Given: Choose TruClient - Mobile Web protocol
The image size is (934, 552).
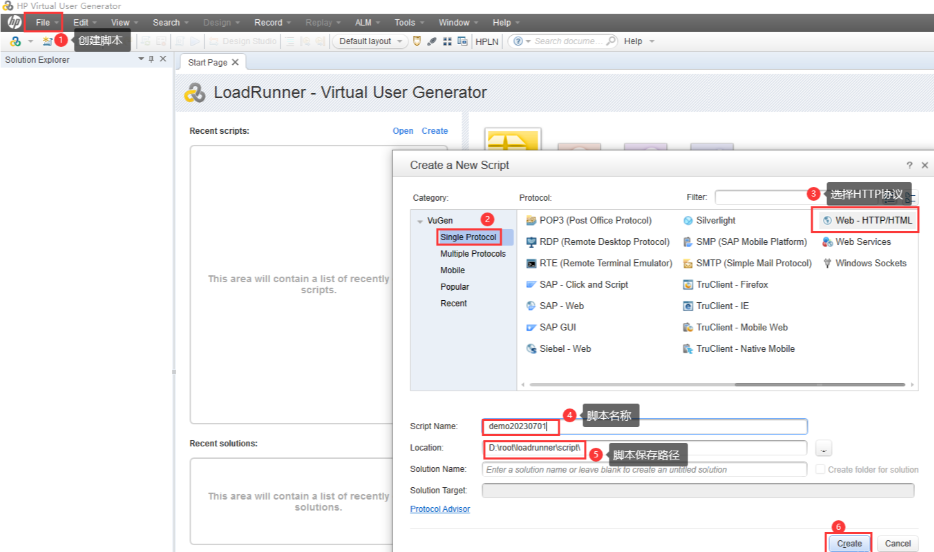Looking at the screenshot, I should pyautogui.click(x=736, y=328).
